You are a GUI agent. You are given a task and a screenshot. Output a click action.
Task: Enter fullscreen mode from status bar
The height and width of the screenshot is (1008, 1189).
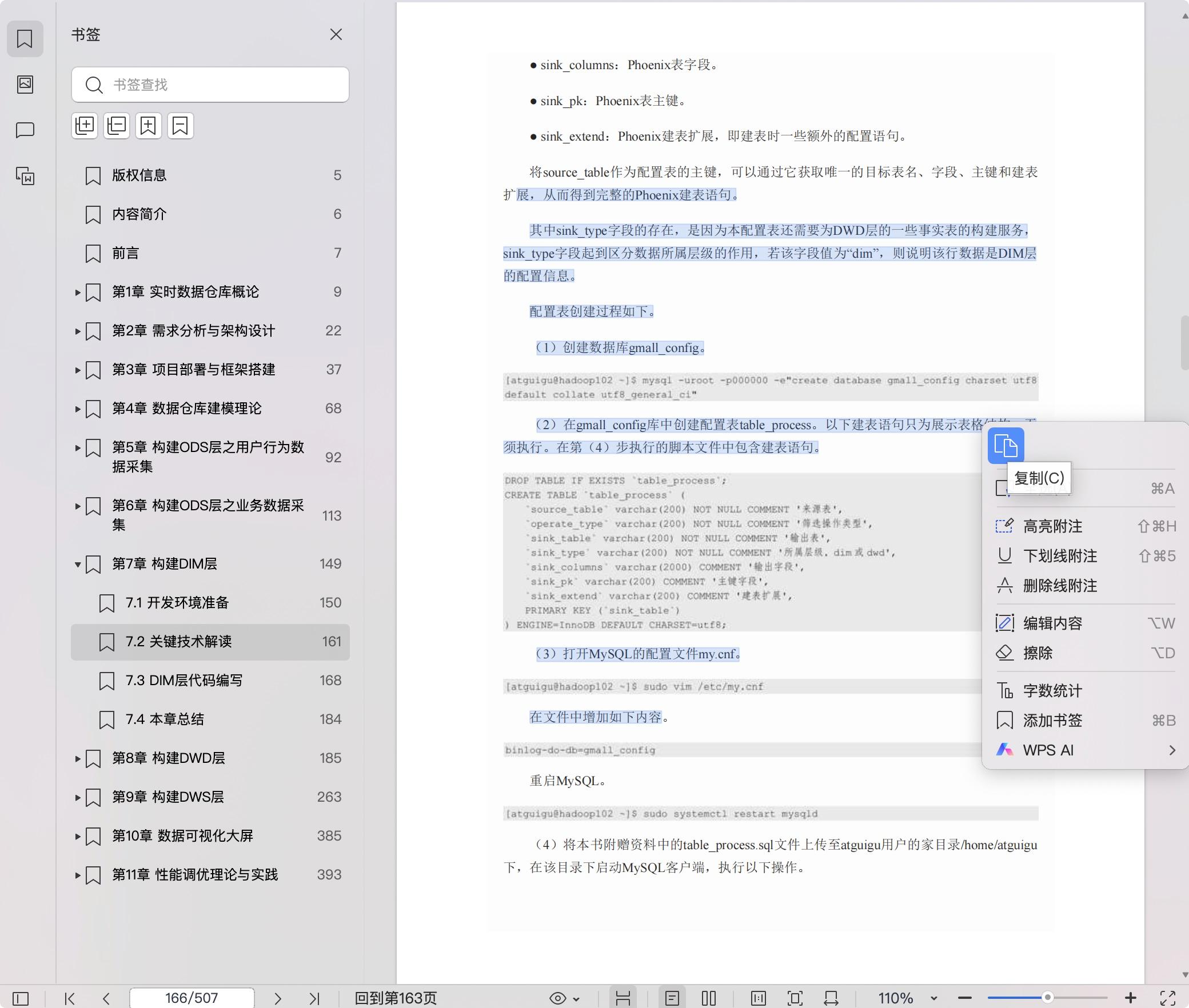click(1167, 998)
